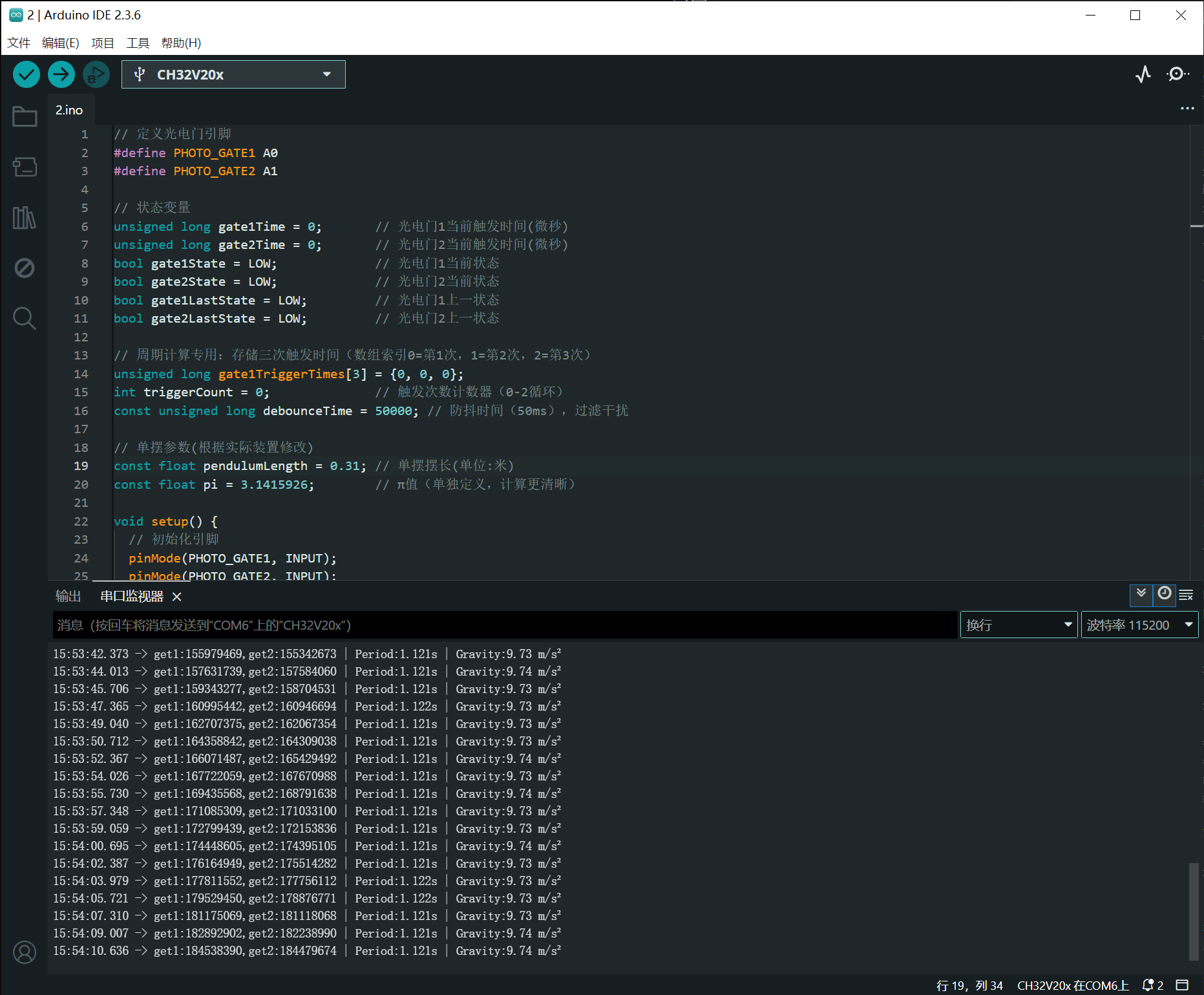The width and height of the screenshot is (1204, 995).
Task: Open the Library Manager sidebar icon
Action: 25,217
